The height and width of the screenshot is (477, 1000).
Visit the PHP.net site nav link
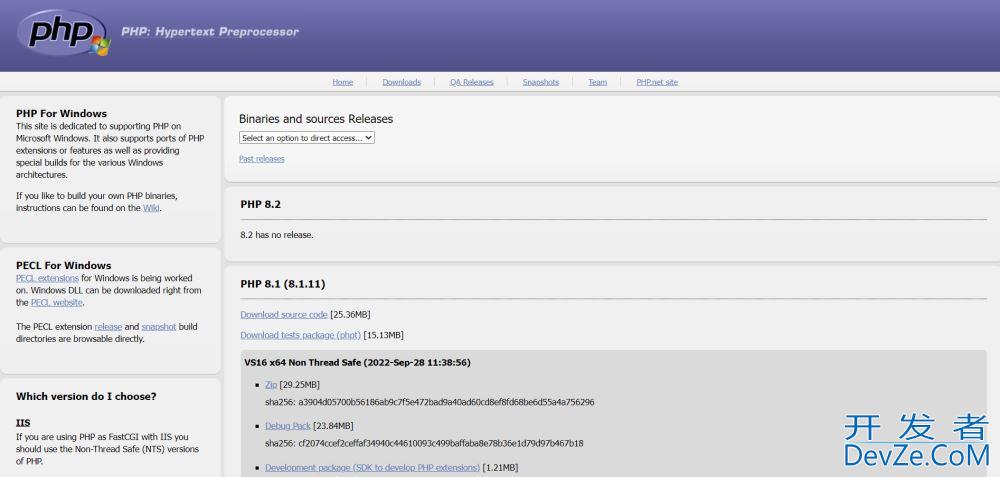coord(657,82)
